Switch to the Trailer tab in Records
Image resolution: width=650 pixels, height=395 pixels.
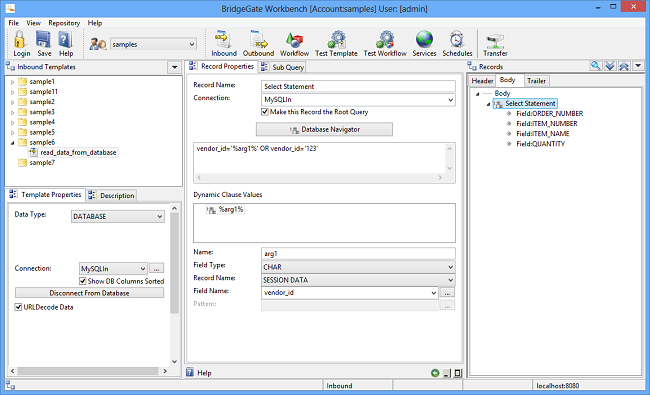(536, 81)
